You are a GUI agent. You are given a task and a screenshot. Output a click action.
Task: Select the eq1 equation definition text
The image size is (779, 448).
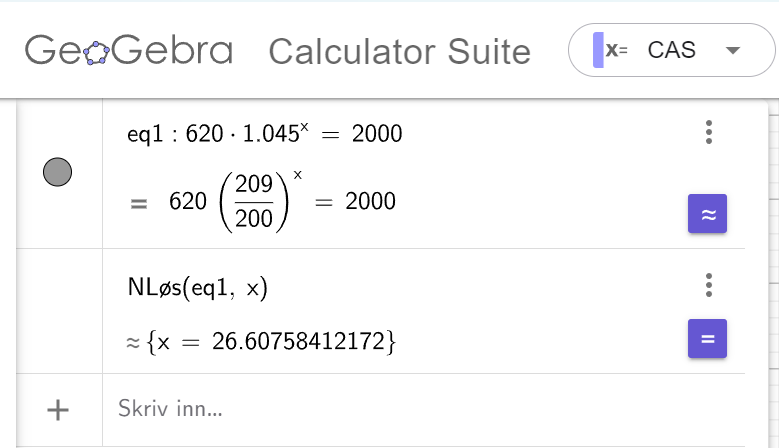(264, 133)
